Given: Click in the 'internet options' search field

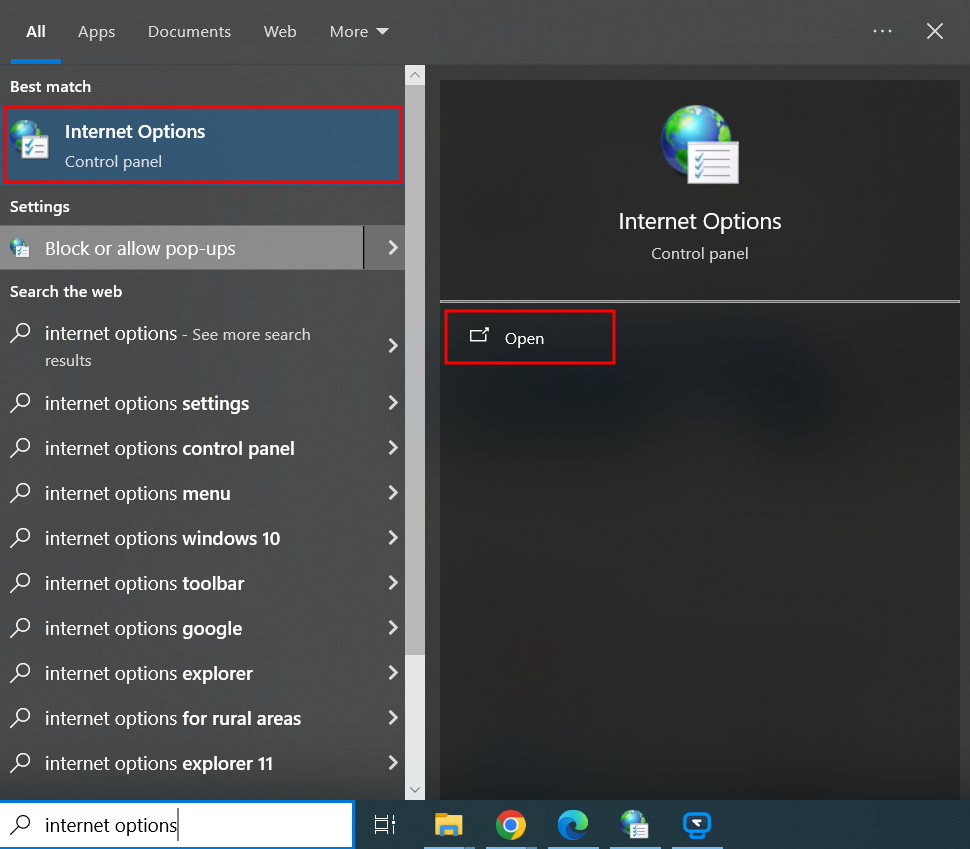Looking at the screenshot, I should (x=177, y=825).
